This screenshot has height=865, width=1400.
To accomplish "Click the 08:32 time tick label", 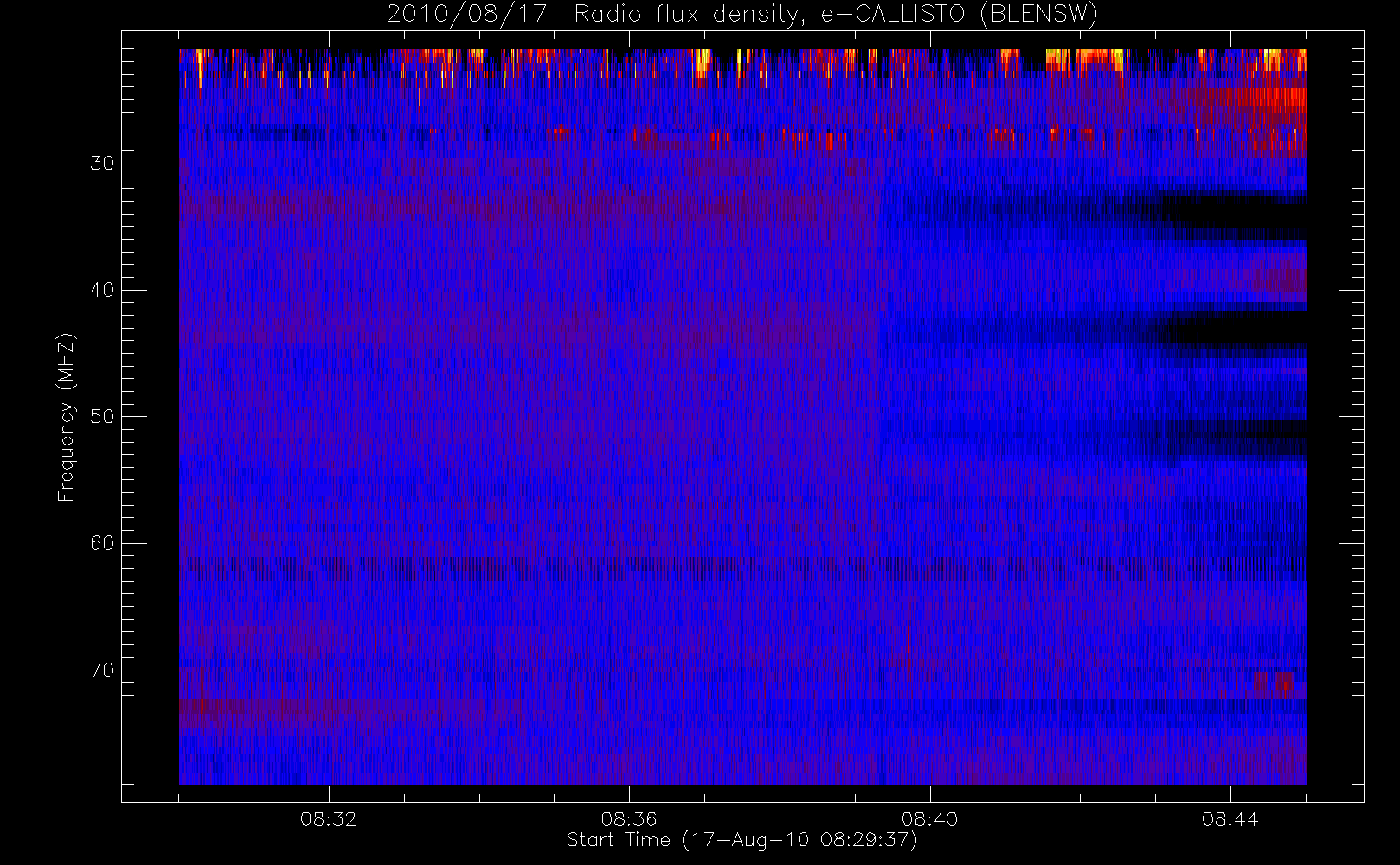I will coord(329,819).
